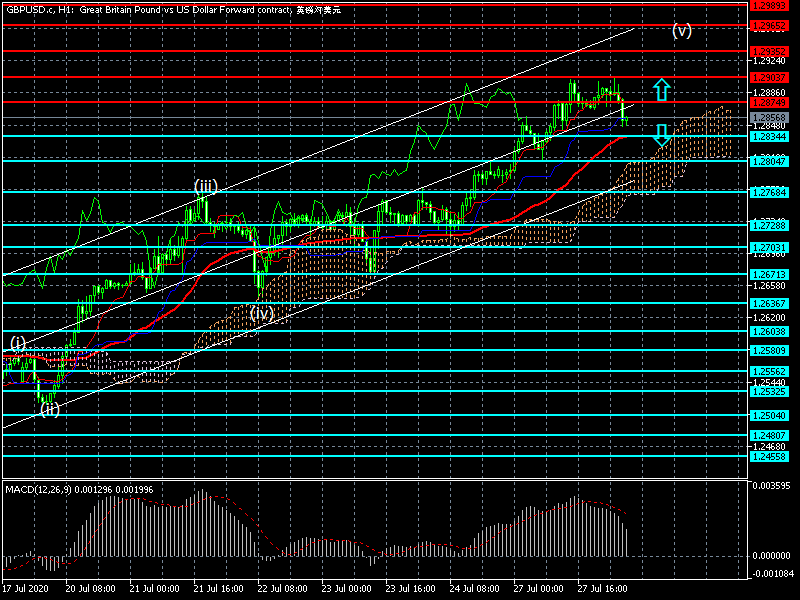
Task: Click the gray current price 1.28568 label
Action: (769, 118)
